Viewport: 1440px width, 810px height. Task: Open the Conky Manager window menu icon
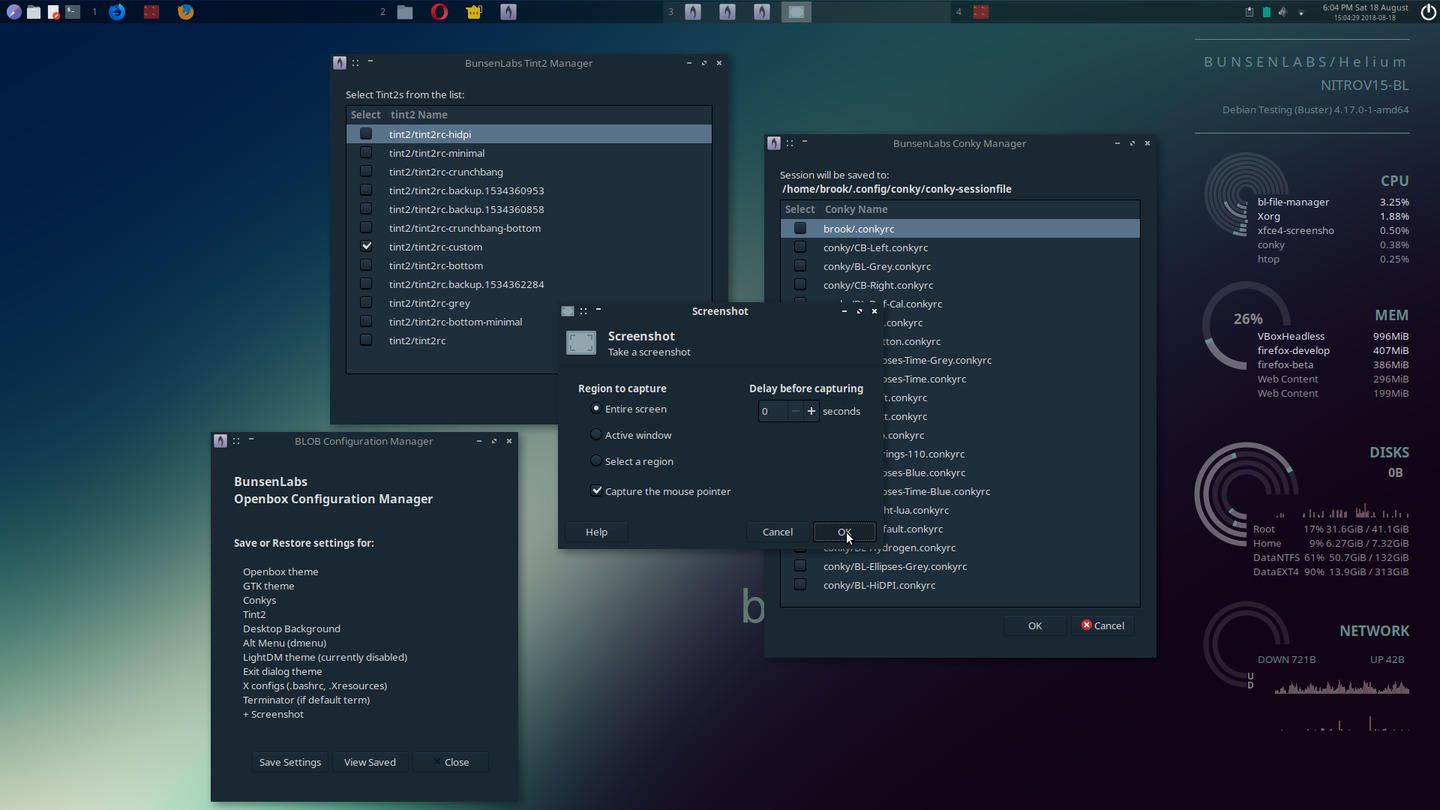pyautogui.click(x=774, y=143)
